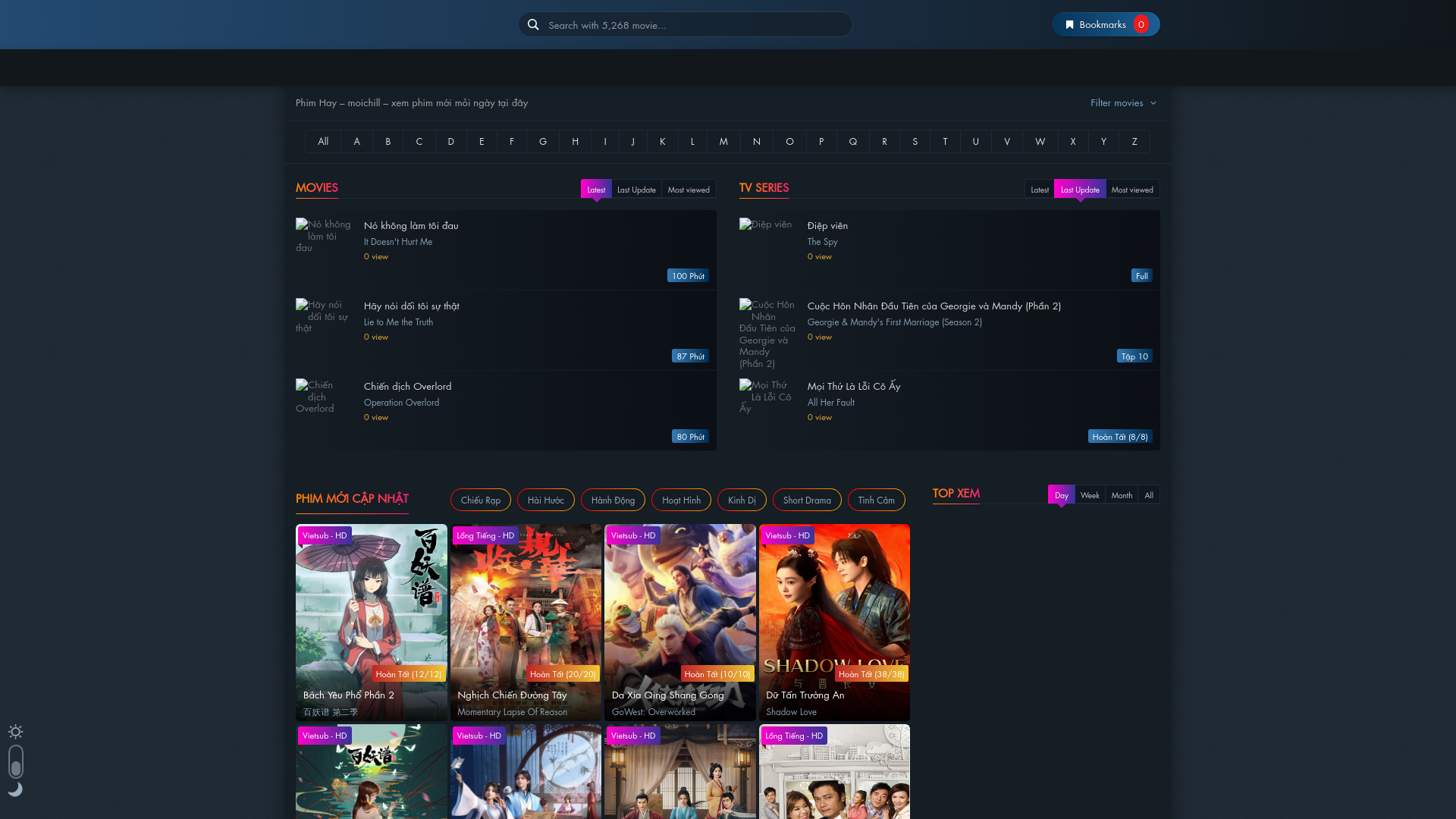The width and height of the screenshot is (1456, 819).
Task: Show Top Xem for the Week
Action: pos(1089,495)
